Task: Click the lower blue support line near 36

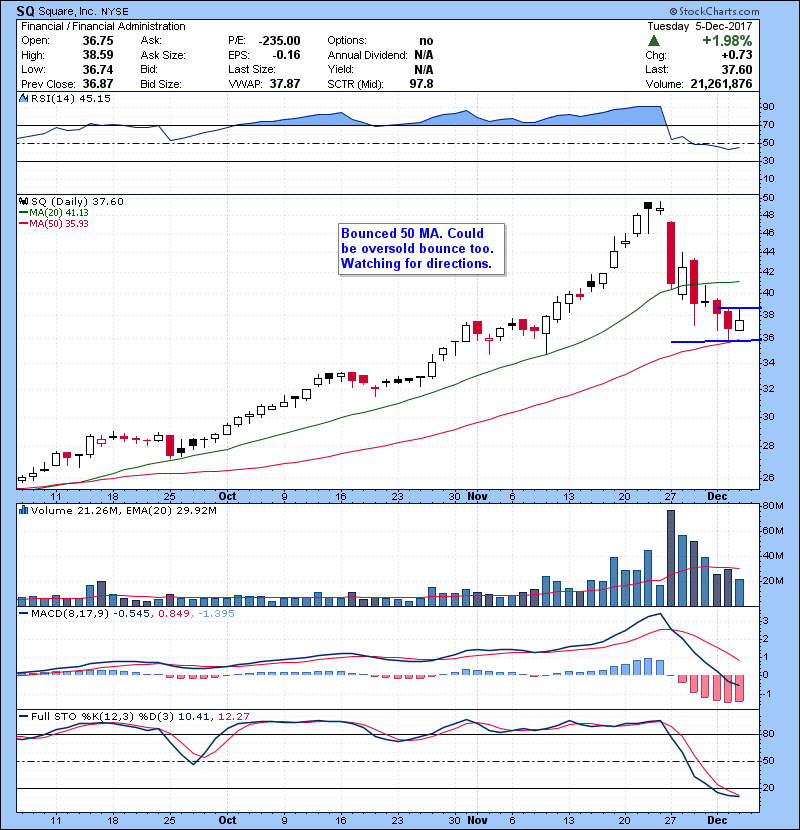Action: tap(716, 341)
